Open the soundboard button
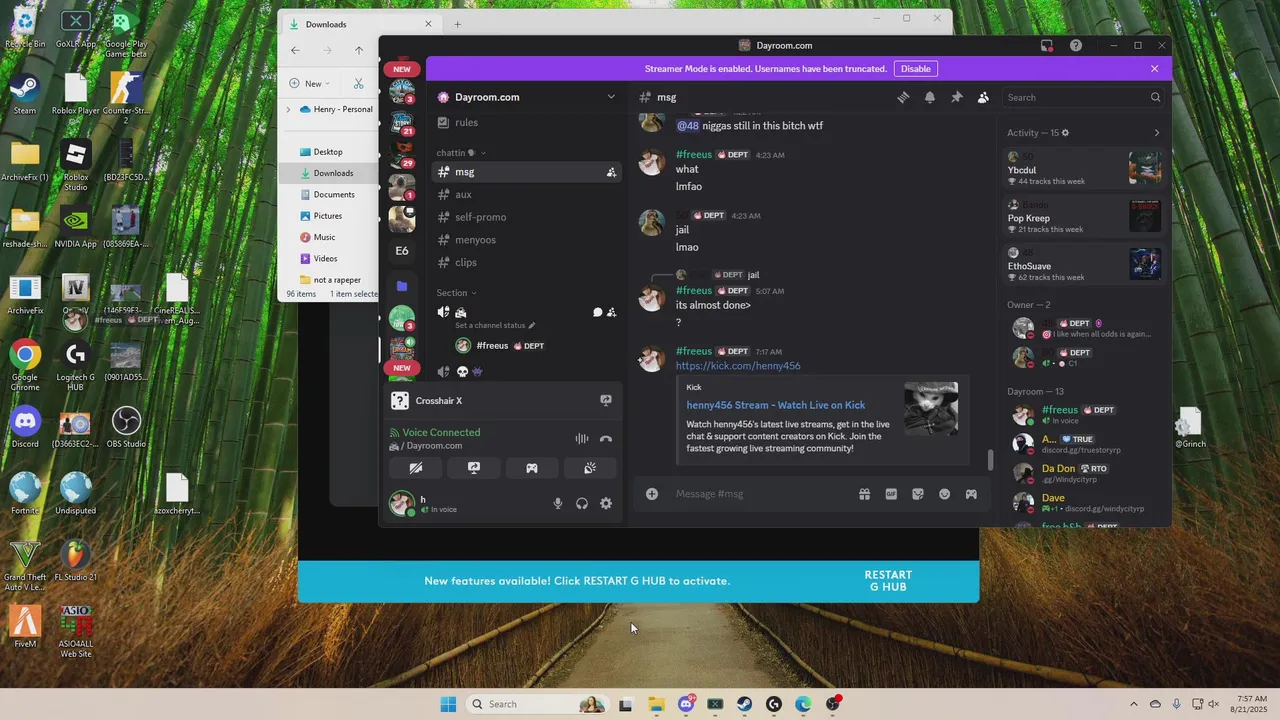Image resolution: width=1280 pixels, height=720 pixels. point(590,468)
